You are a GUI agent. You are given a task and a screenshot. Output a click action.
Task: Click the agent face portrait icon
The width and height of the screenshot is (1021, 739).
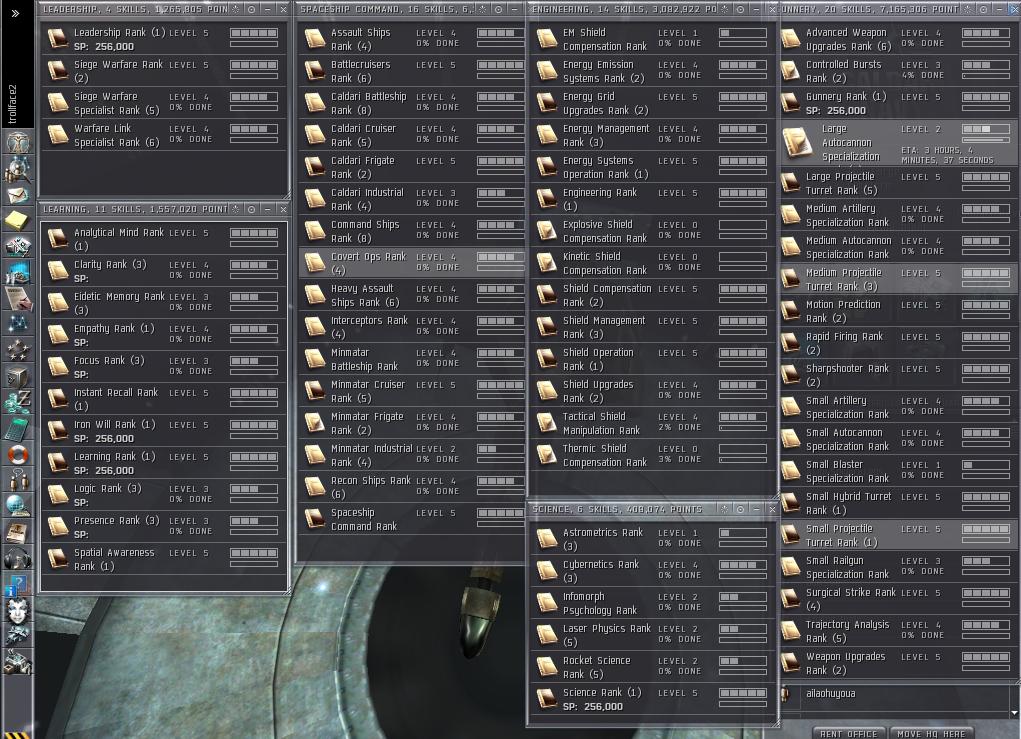[18, 610]
